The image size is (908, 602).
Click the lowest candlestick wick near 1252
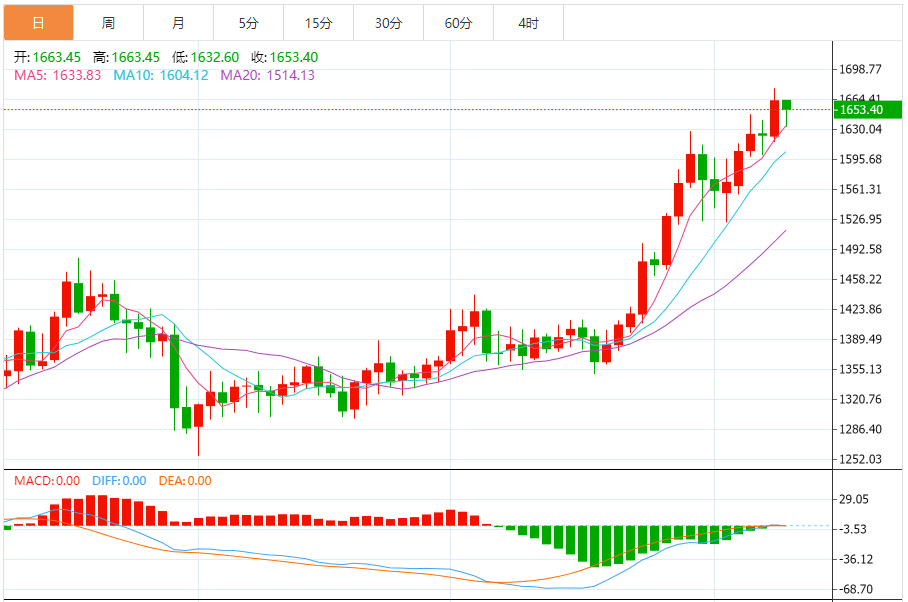pos(199,430)
